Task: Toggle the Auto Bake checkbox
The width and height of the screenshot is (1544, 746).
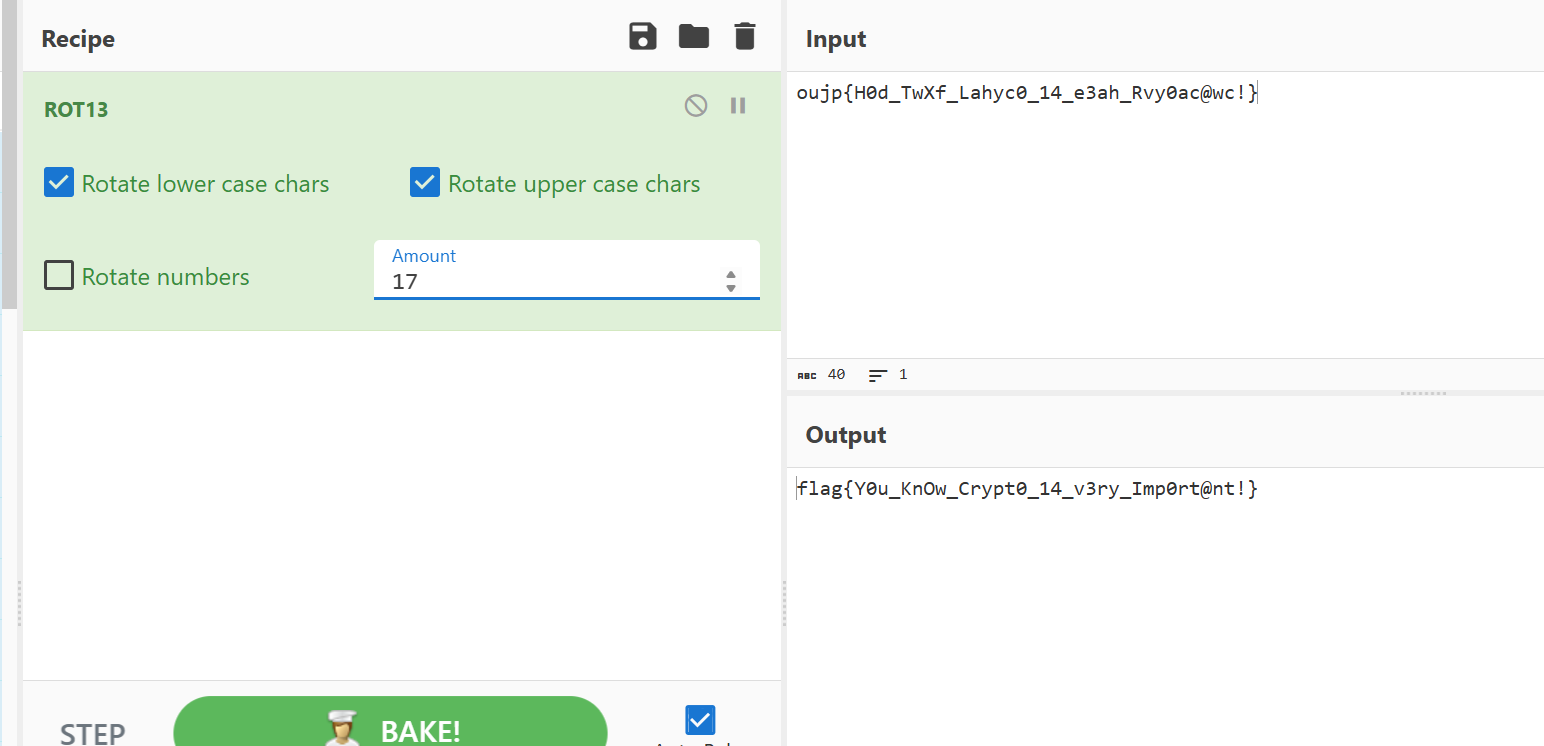Action: [x=700, y=720]
